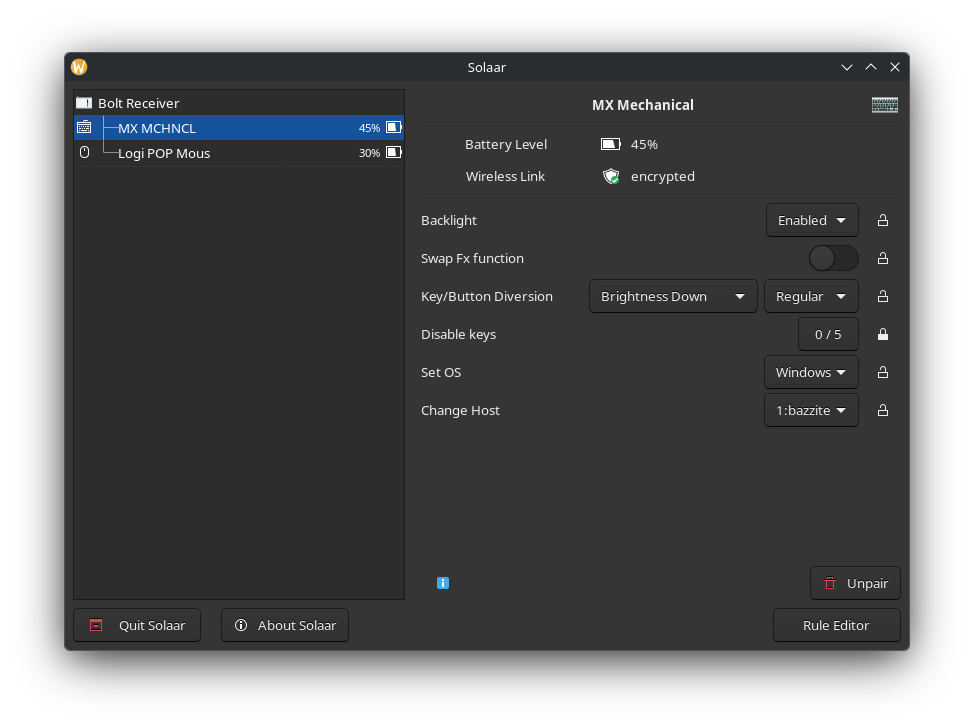The height and width of the screenshot is (727, 974).
Task: Open the Backlight Enabled dropdown
Action: pos(811,220)
